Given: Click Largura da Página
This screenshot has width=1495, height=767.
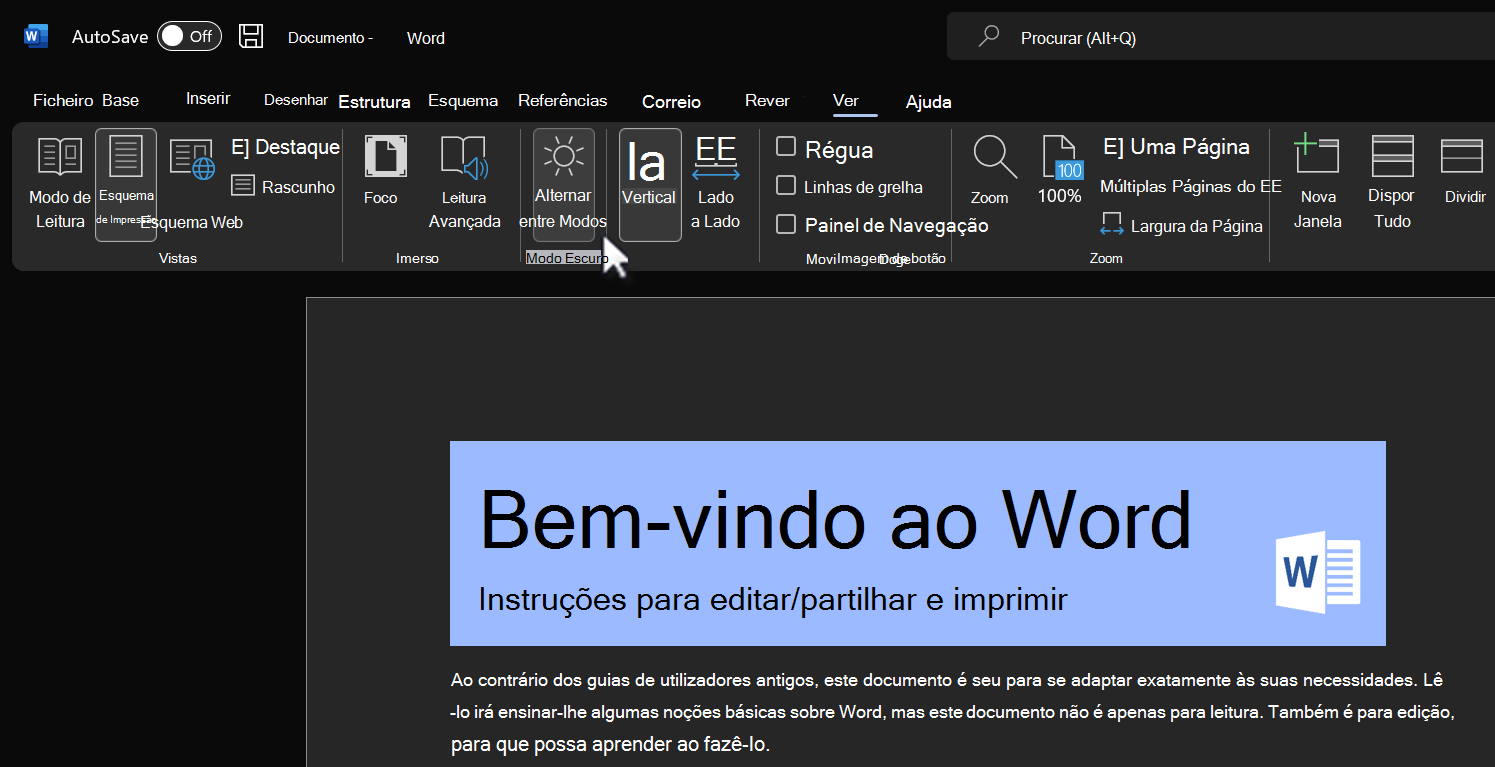Looking at the screenshot, I should [x=1181, y=225].
